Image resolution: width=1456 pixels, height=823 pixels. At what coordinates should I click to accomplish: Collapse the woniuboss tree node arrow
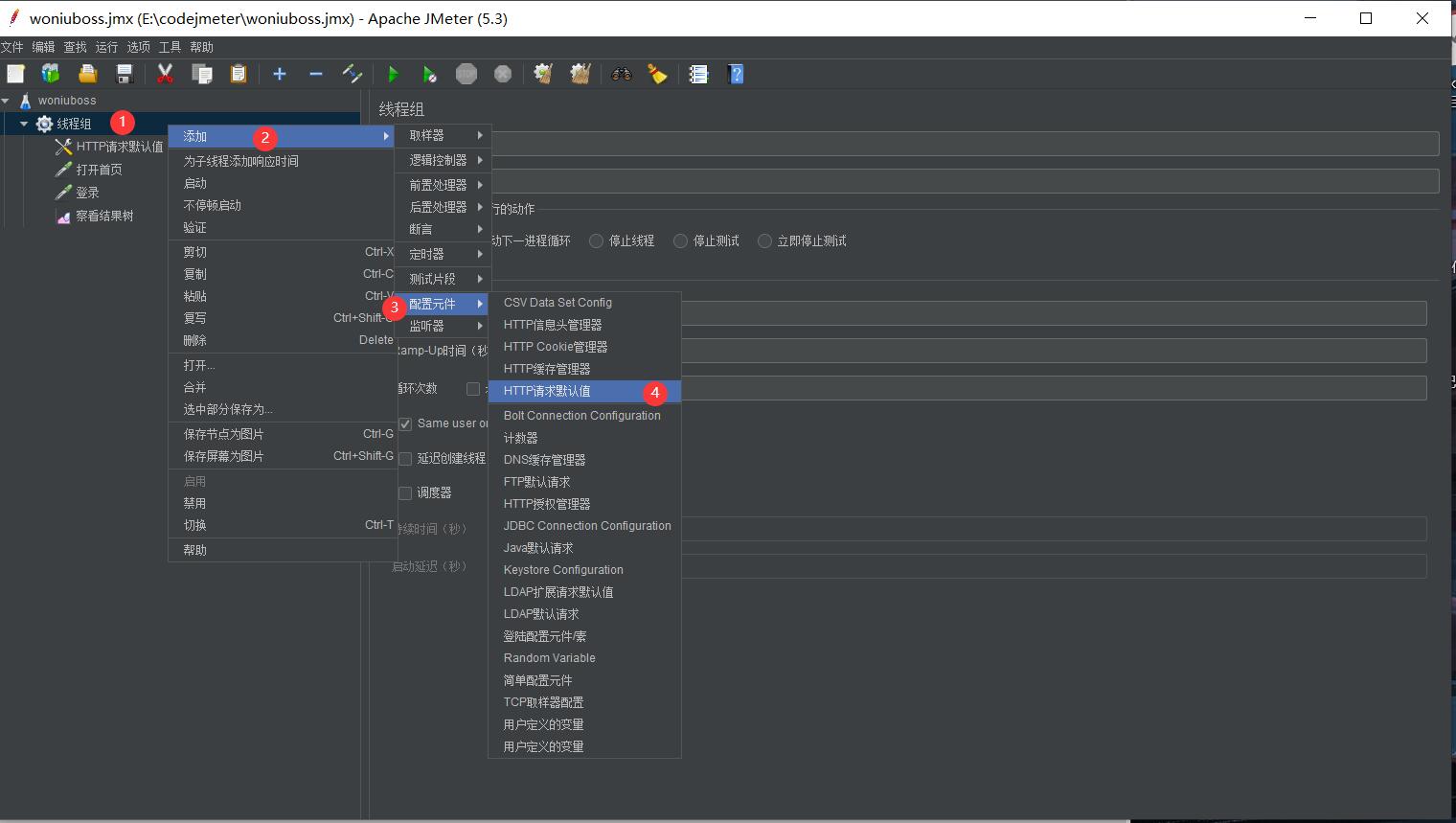[6, 100]
